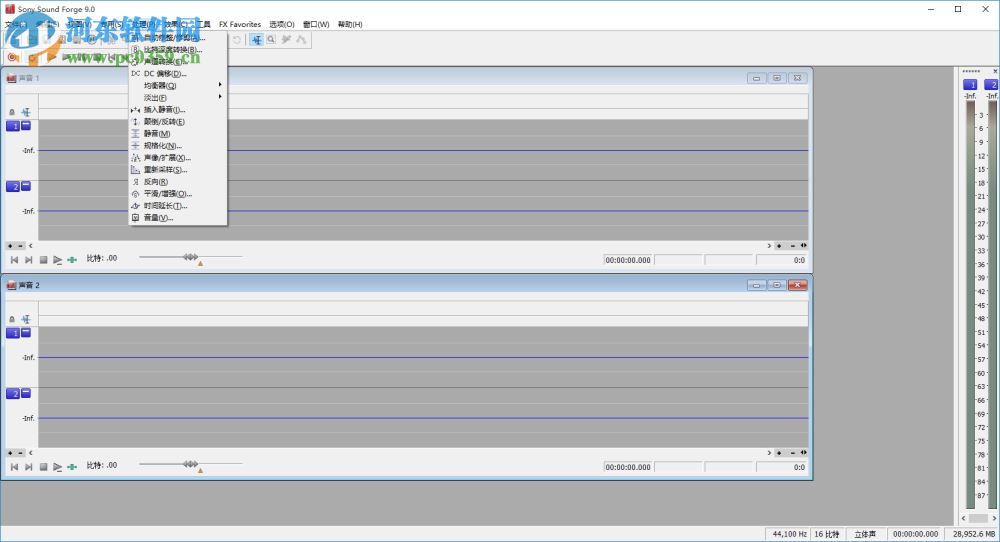
Task: Toggle channel 1 button in 声音 1 window
Action: click(x=13, y=126)
